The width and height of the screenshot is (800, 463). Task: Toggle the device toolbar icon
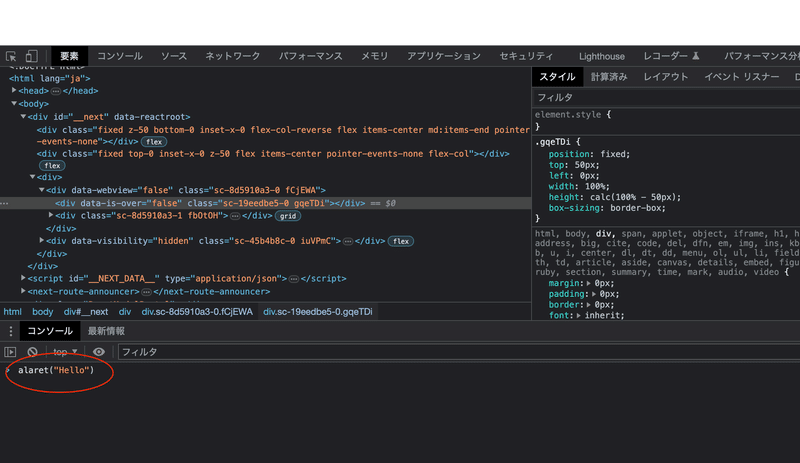(x=32, y=56)
